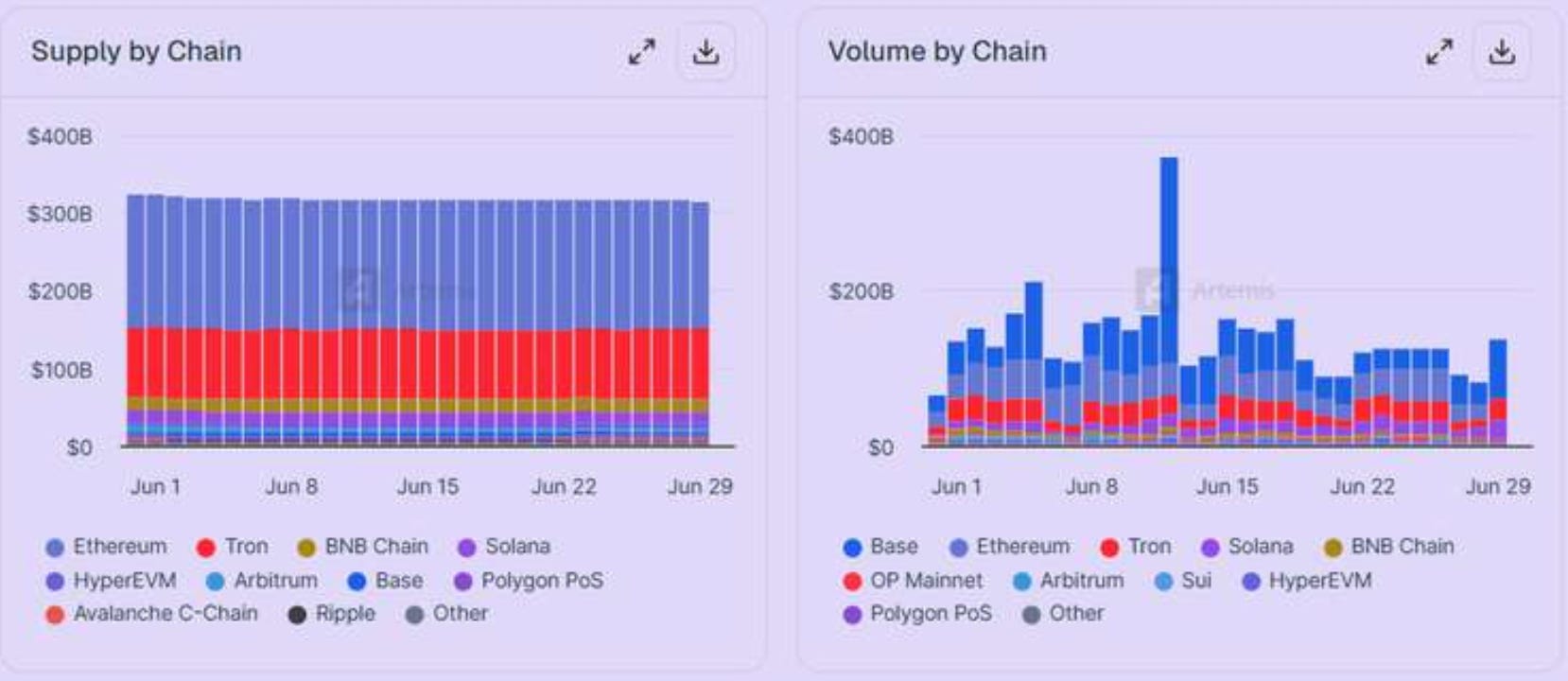Viewport: 1568px width, 681px height.
Task: Select the tallest blue bar in Volume by Chain
Action: pyautogui.click(x=1169, y=260)
